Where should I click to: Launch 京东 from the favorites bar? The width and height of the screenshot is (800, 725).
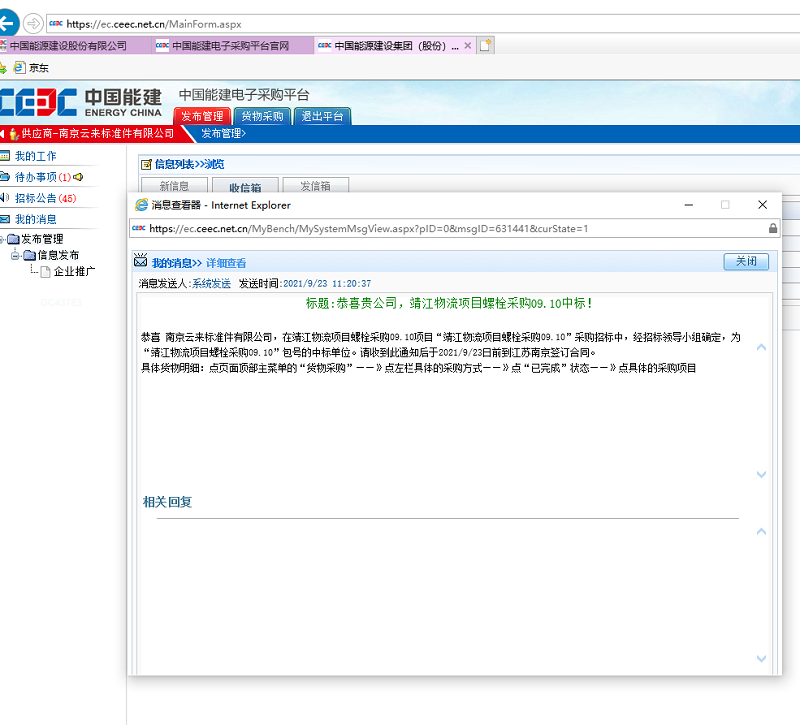click(x=35, y=67)
